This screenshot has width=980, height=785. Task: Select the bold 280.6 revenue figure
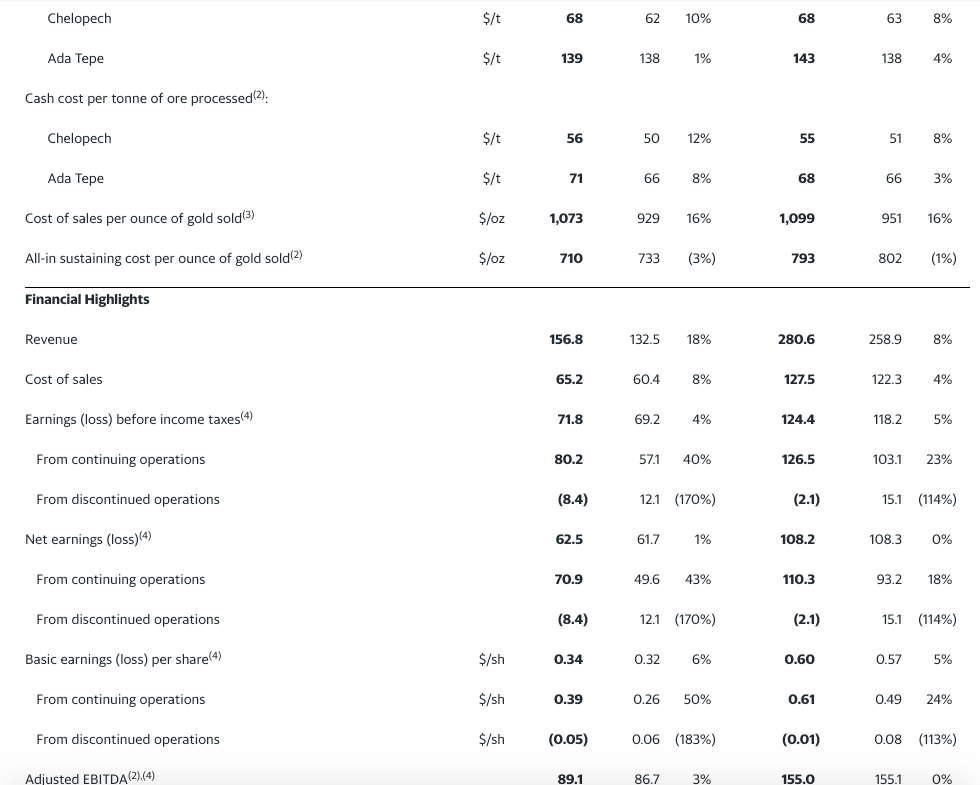tap(797, 340)
